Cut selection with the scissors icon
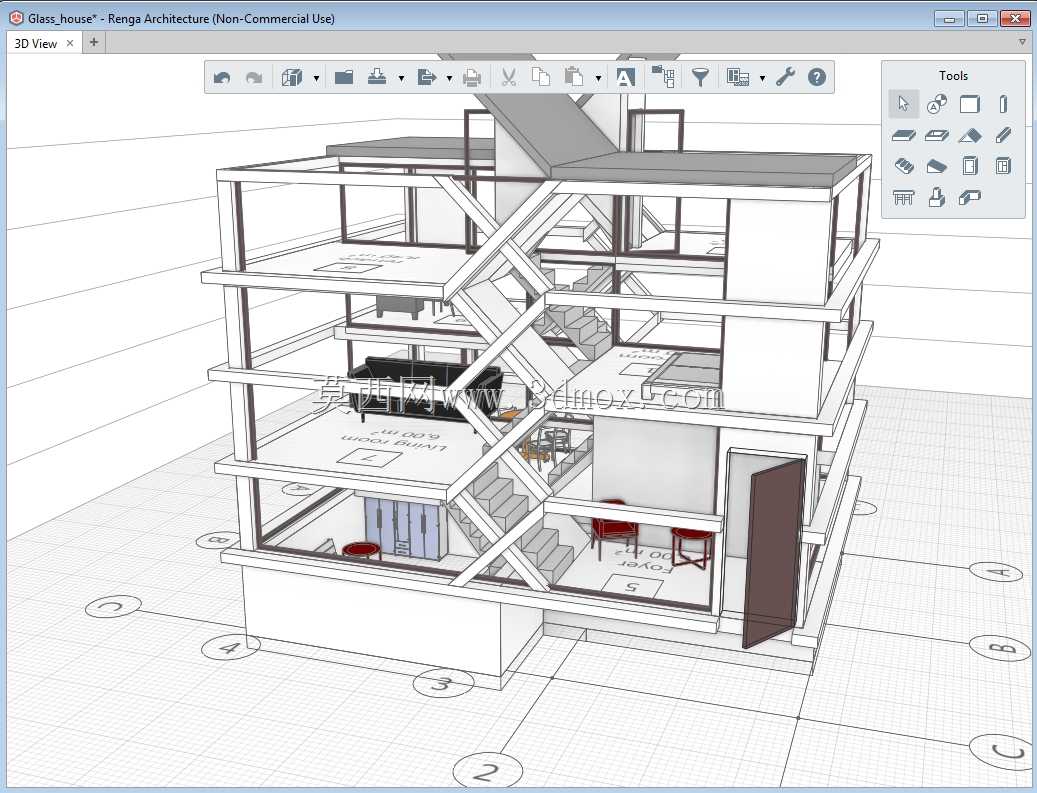Screen dimensions: 1037x793 (x=508, y=77)
